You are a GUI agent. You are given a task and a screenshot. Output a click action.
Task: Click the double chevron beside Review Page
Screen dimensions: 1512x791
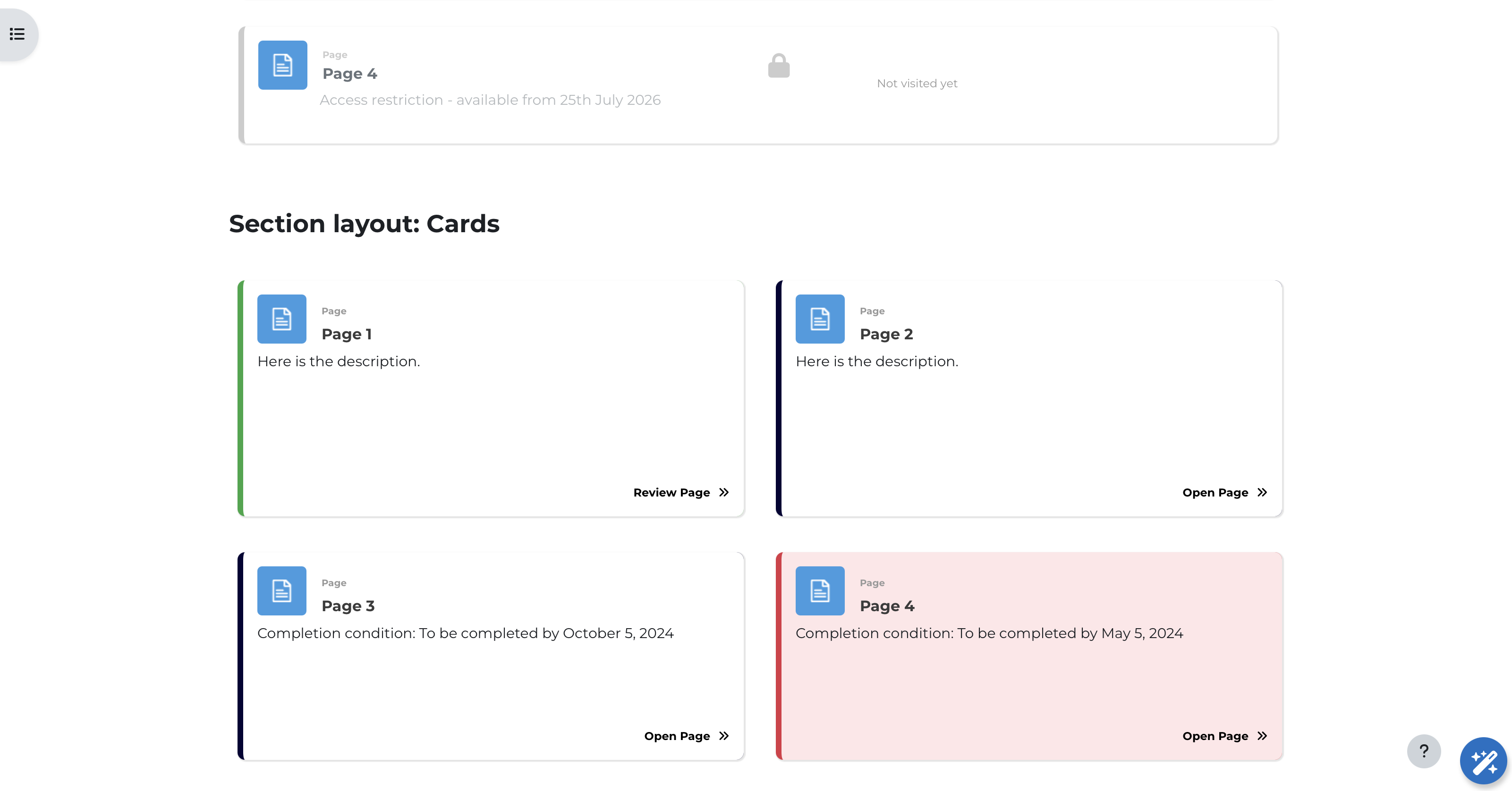click(724, 492)
